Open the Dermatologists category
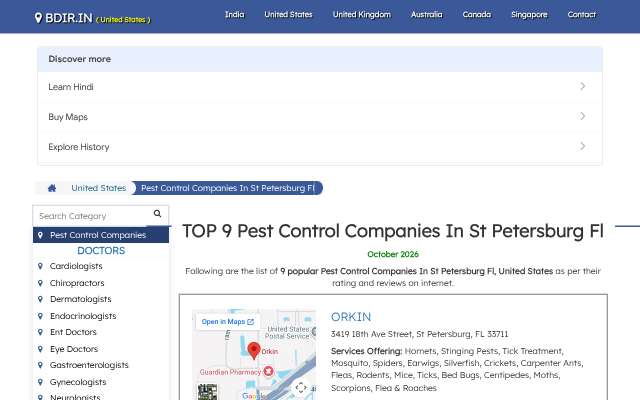This screenshot has width=640, height=400. 80,299
